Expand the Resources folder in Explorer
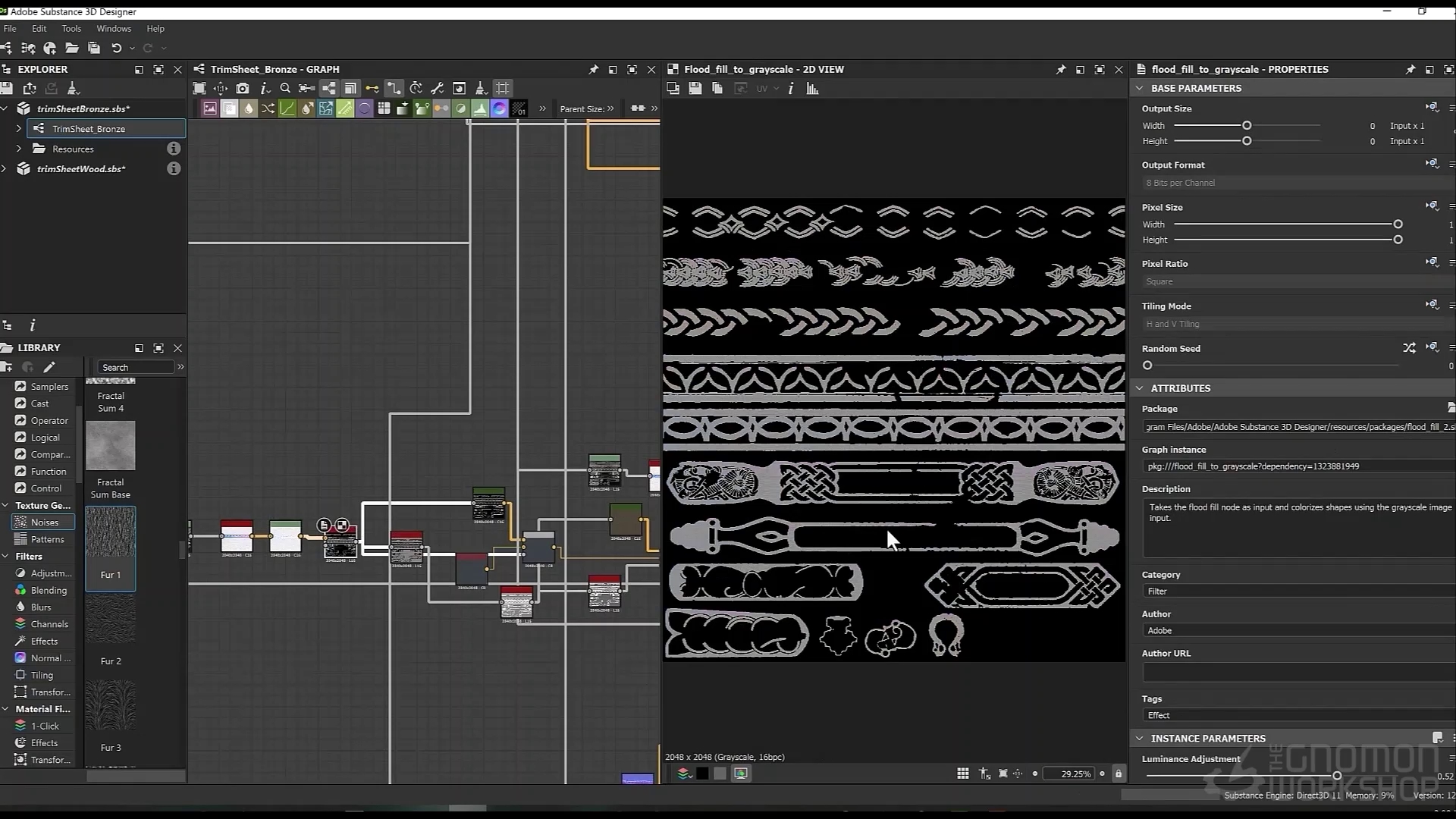This screenshot has height=819, width=1456. (x=19, y=149)
